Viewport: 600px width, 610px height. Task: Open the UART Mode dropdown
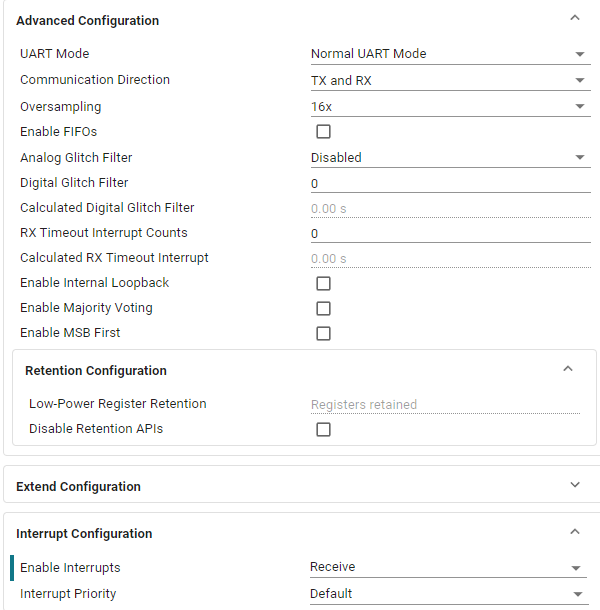(449, 54)
